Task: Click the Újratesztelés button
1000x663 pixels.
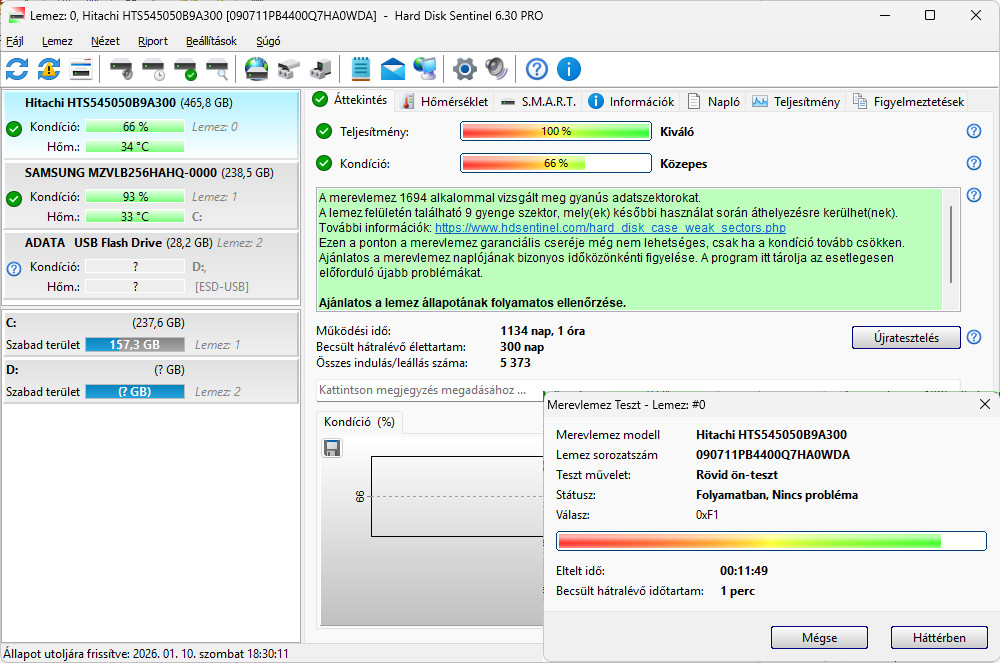Action: pos(906,338)
